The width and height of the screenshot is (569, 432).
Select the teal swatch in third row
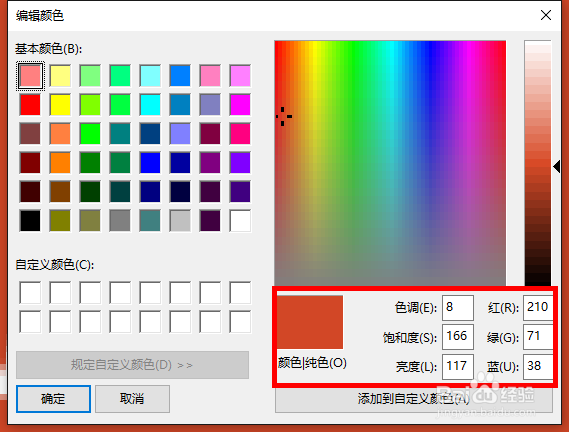point(120,134)
